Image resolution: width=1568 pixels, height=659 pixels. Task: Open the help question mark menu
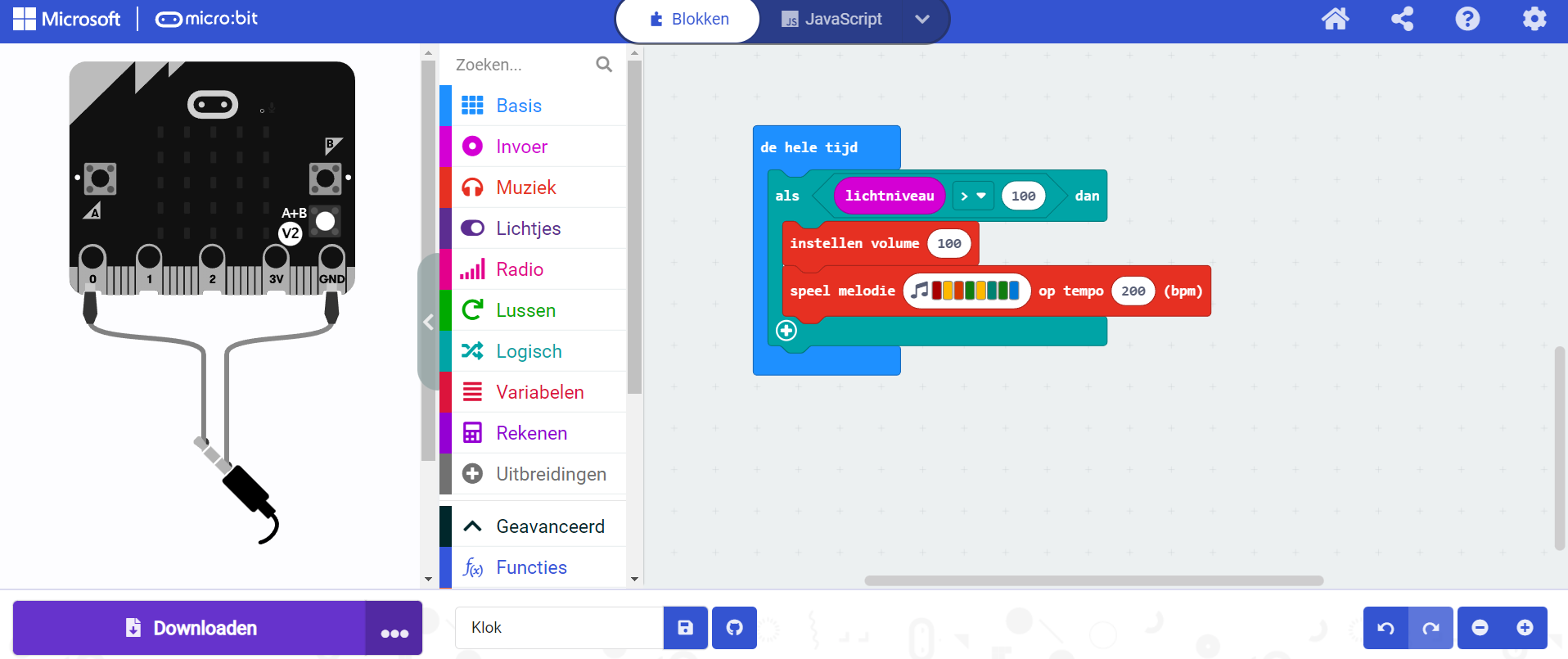[1467, 19]
